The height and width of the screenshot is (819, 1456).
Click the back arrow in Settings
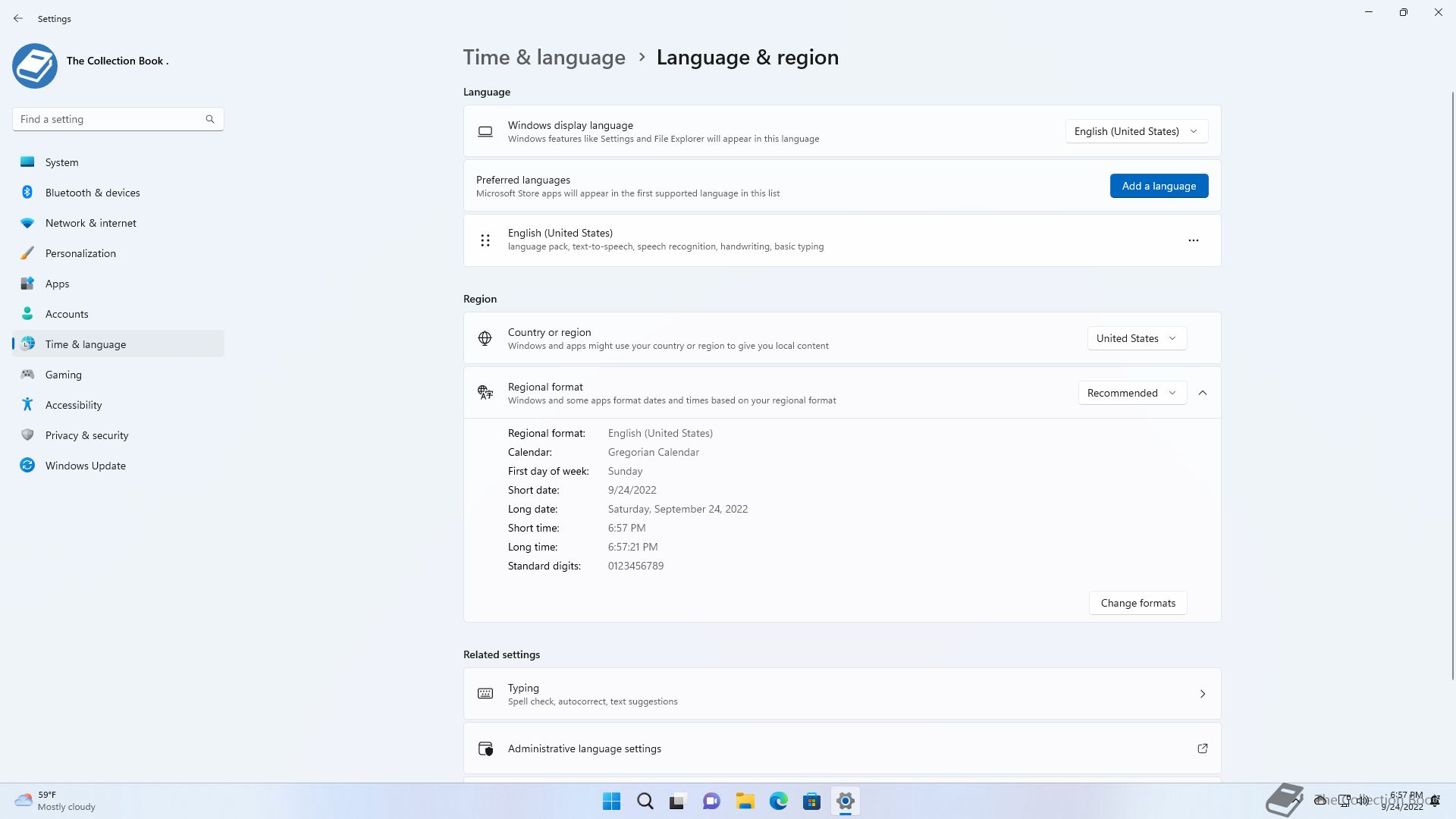(x=18, y=18)
